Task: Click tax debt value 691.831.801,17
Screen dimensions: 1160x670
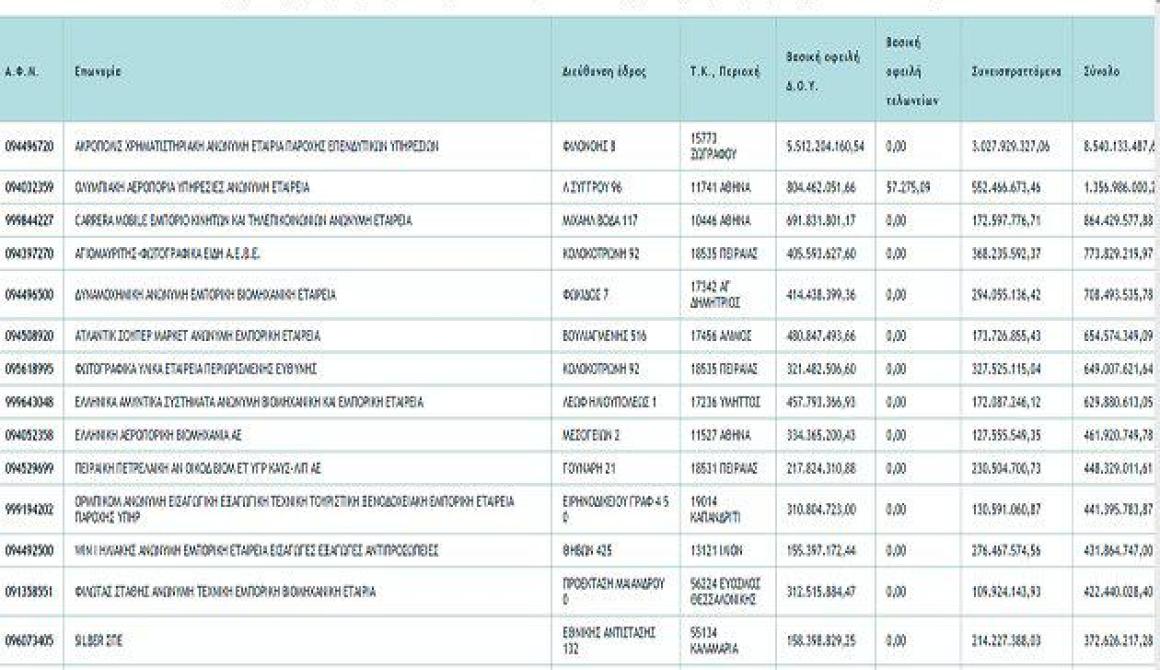Action: [x=821, y=220]
